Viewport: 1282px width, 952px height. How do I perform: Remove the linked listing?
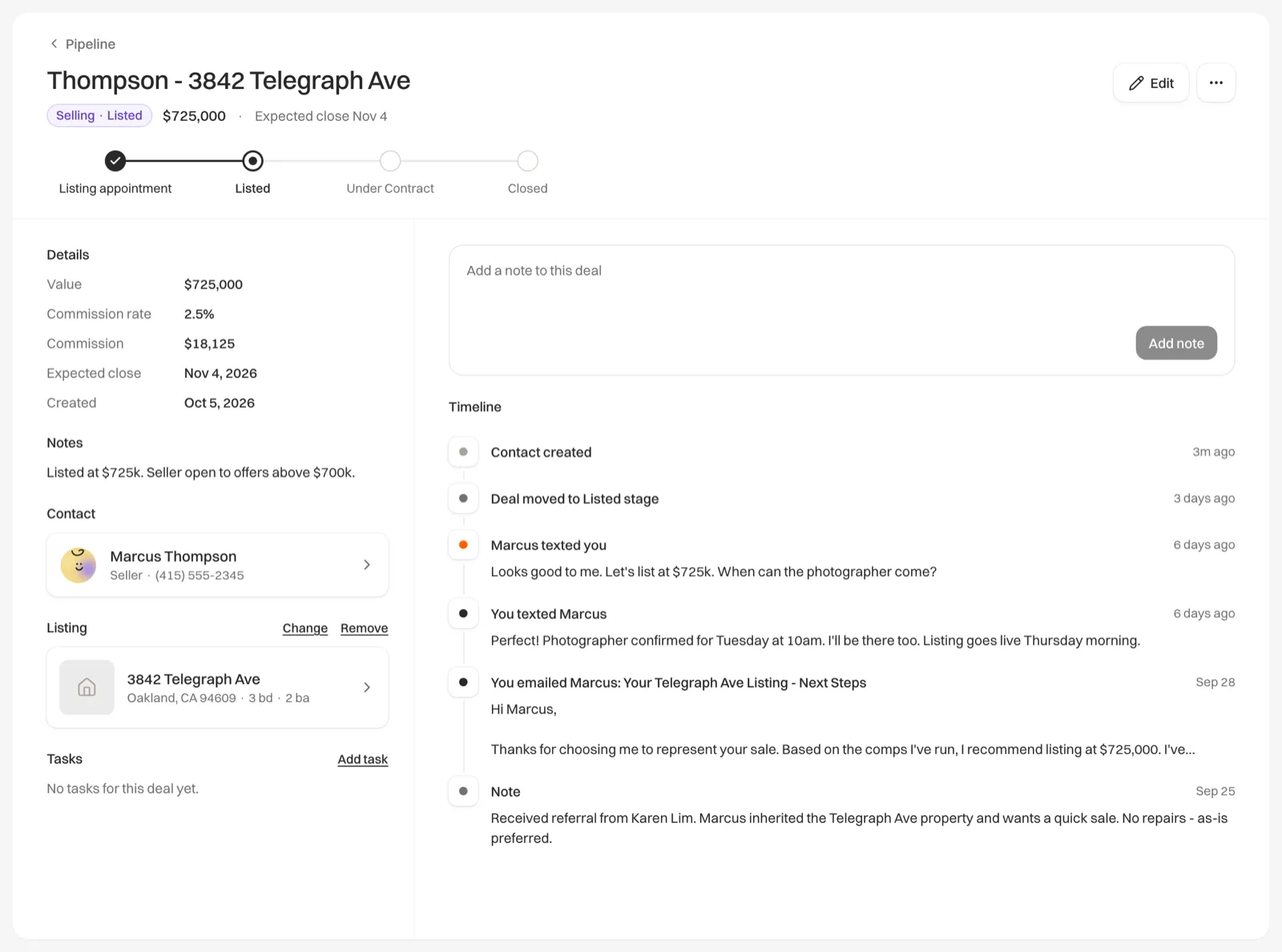[364, 628]
